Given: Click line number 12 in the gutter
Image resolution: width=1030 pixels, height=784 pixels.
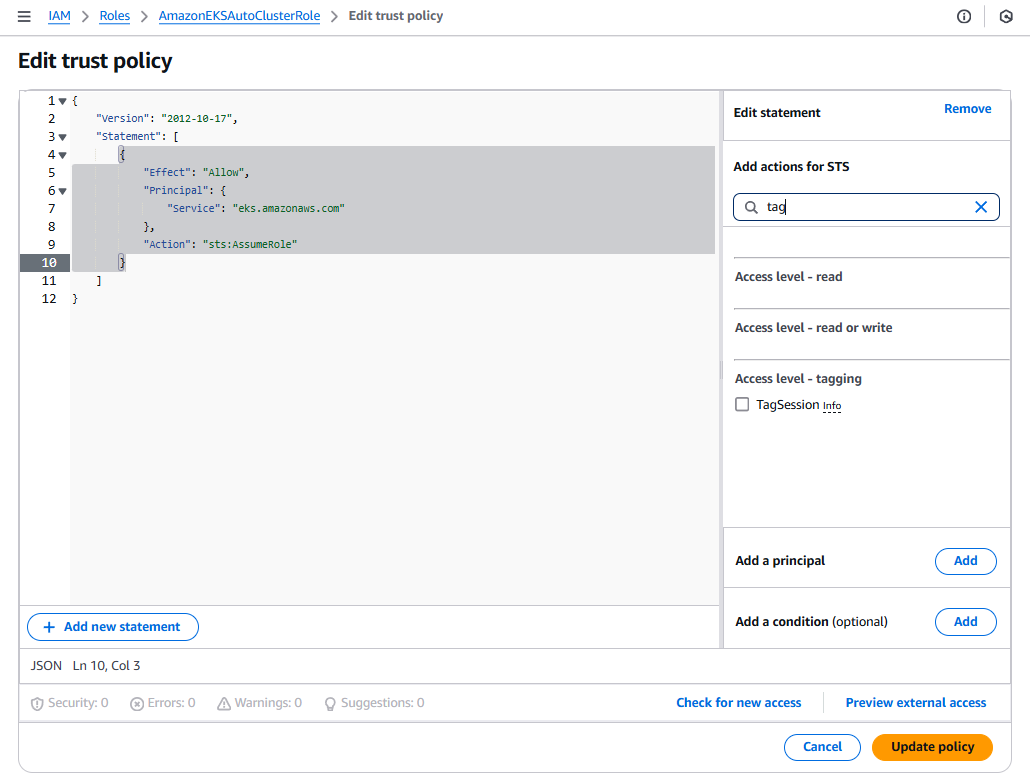Looking at the screenshot, I should 49,299.
